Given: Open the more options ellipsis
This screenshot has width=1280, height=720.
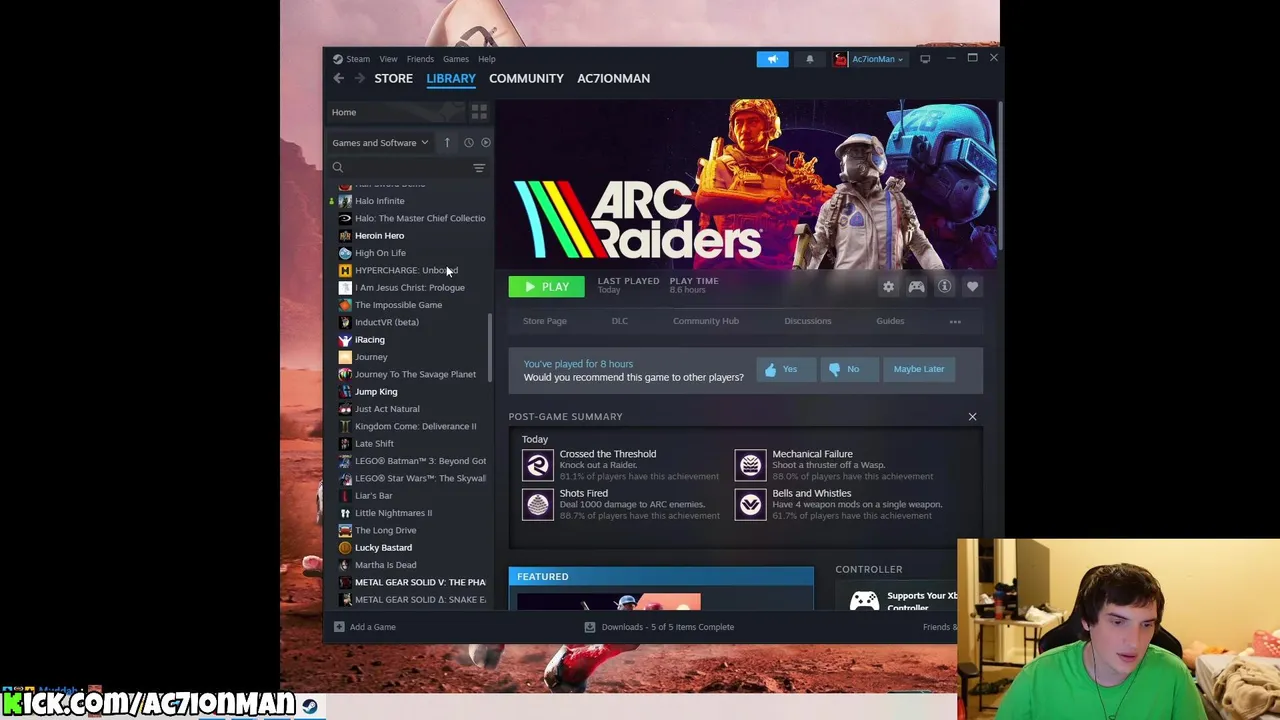Looking at the screenshot, I should click(955, 322).
